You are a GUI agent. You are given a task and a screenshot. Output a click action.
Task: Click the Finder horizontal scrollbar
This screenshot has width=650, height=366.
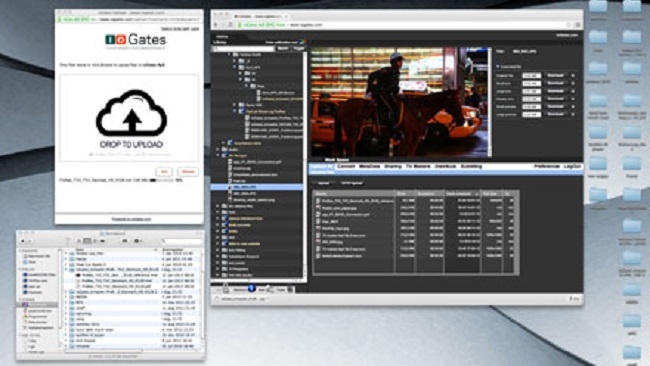click(x=104, y=351)
